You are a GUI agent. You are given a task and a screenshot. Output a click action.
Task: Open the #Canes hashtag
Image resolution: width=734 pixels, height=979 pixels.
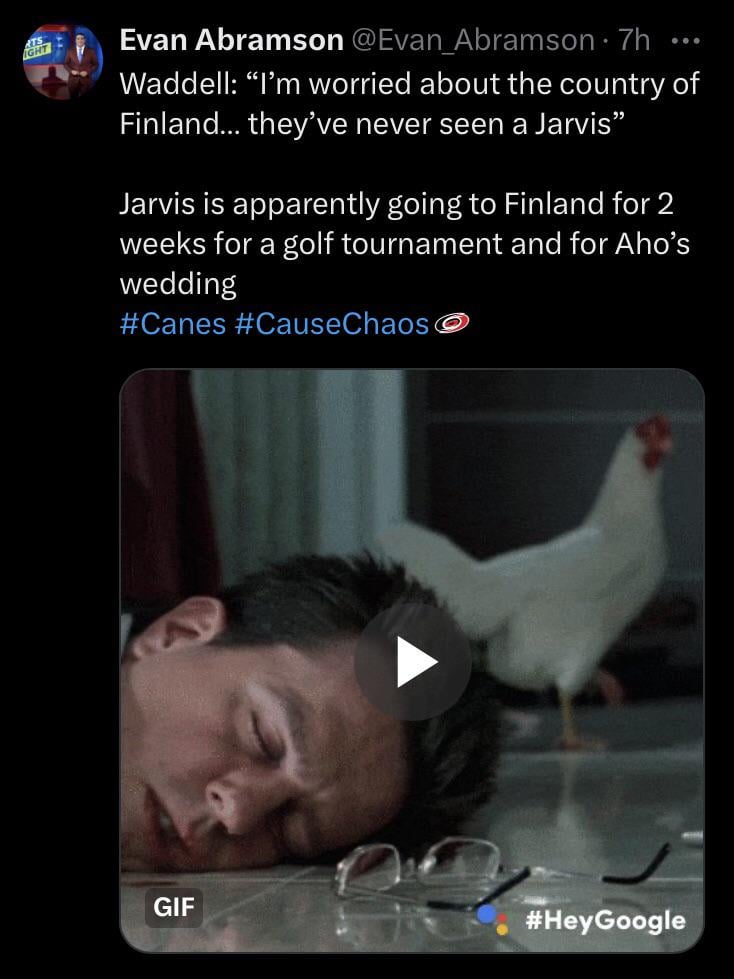click(172, 323)
